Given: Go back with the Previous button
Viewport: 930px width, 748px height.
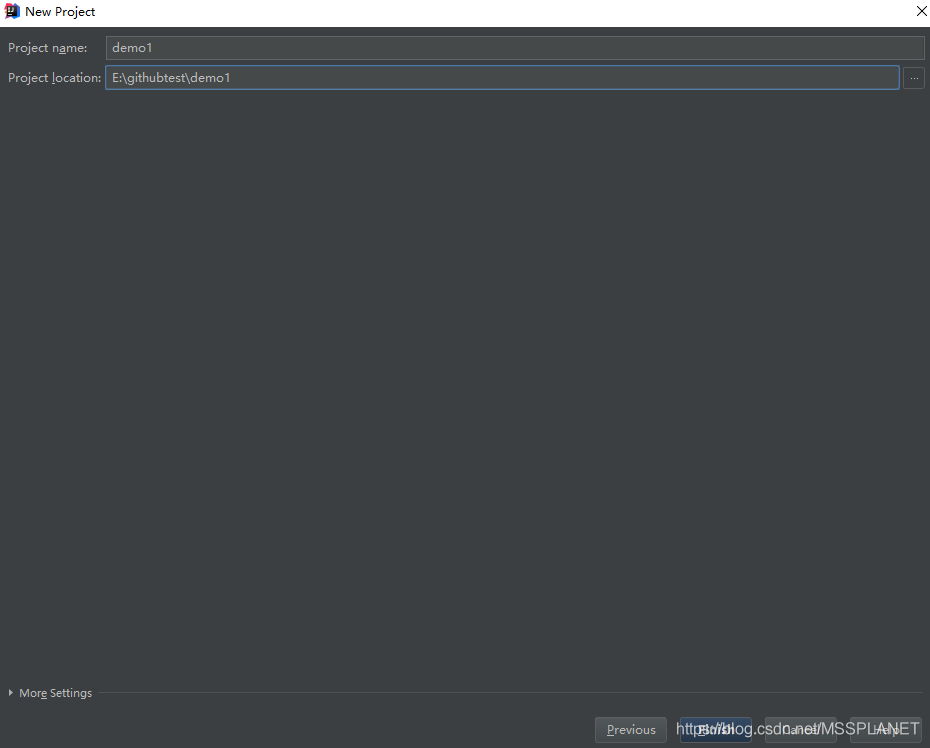Looking at the screenshot, I should (631, 730).
